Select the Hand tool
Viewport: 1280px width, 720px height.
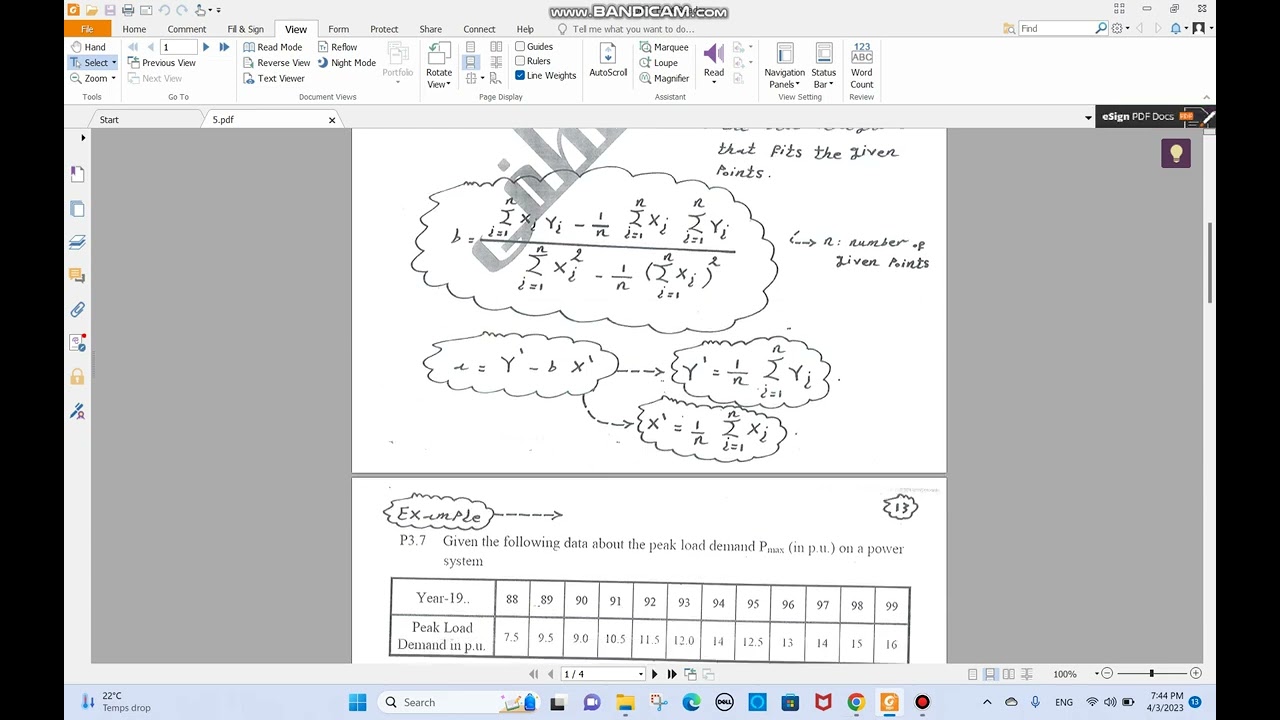pos(88,47)
